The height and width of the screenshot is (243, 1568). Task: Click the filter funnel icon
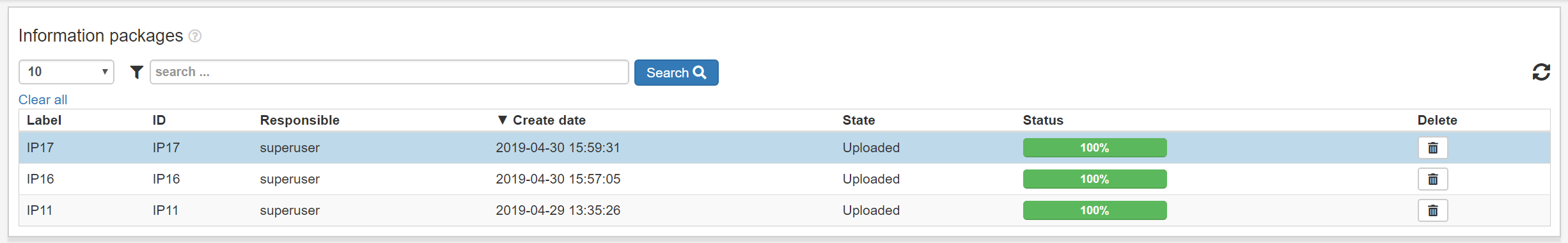(136, 72)
